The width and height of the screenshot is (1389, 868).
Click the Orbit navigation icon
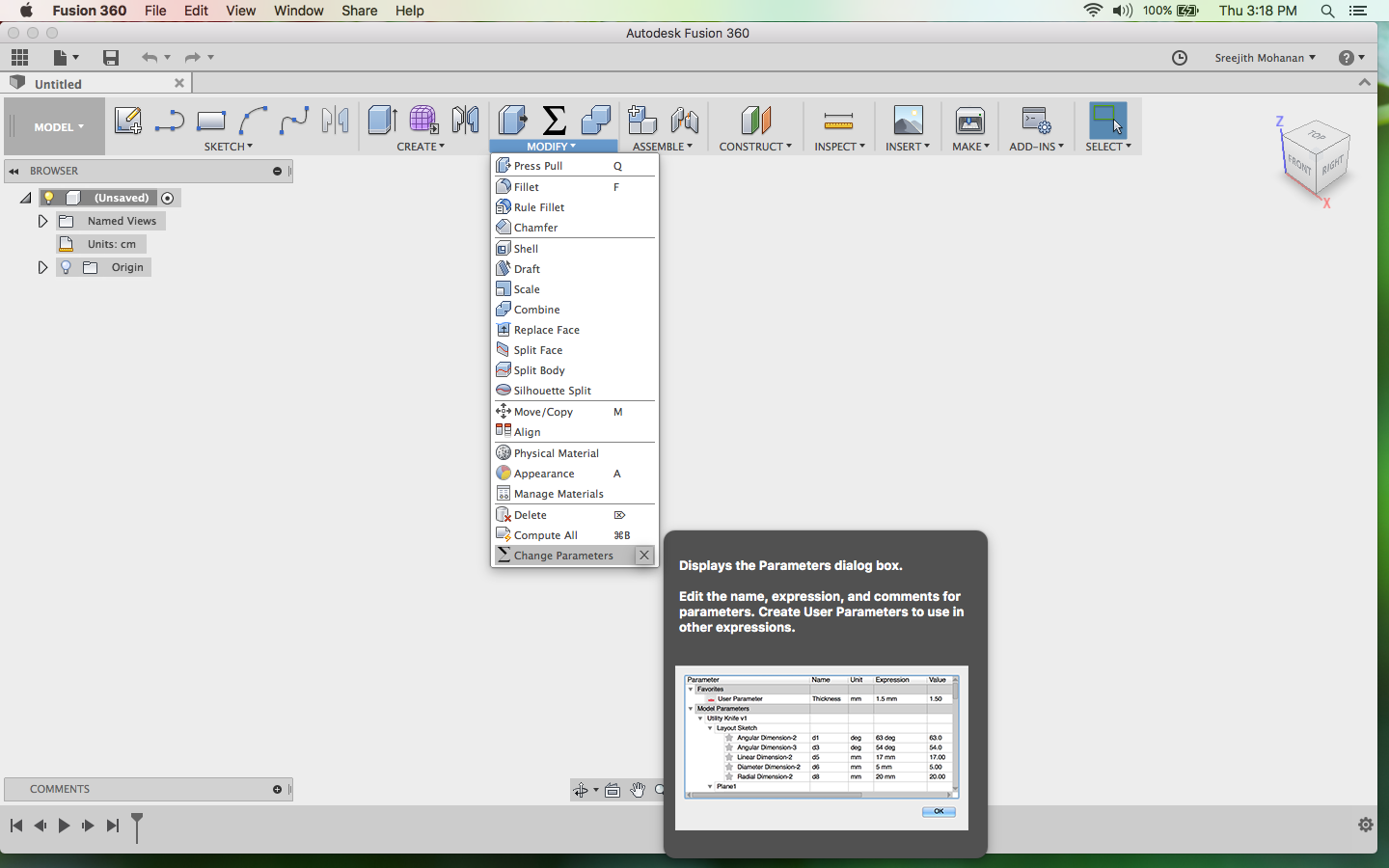pyautogui.click(x=581, y=791)
